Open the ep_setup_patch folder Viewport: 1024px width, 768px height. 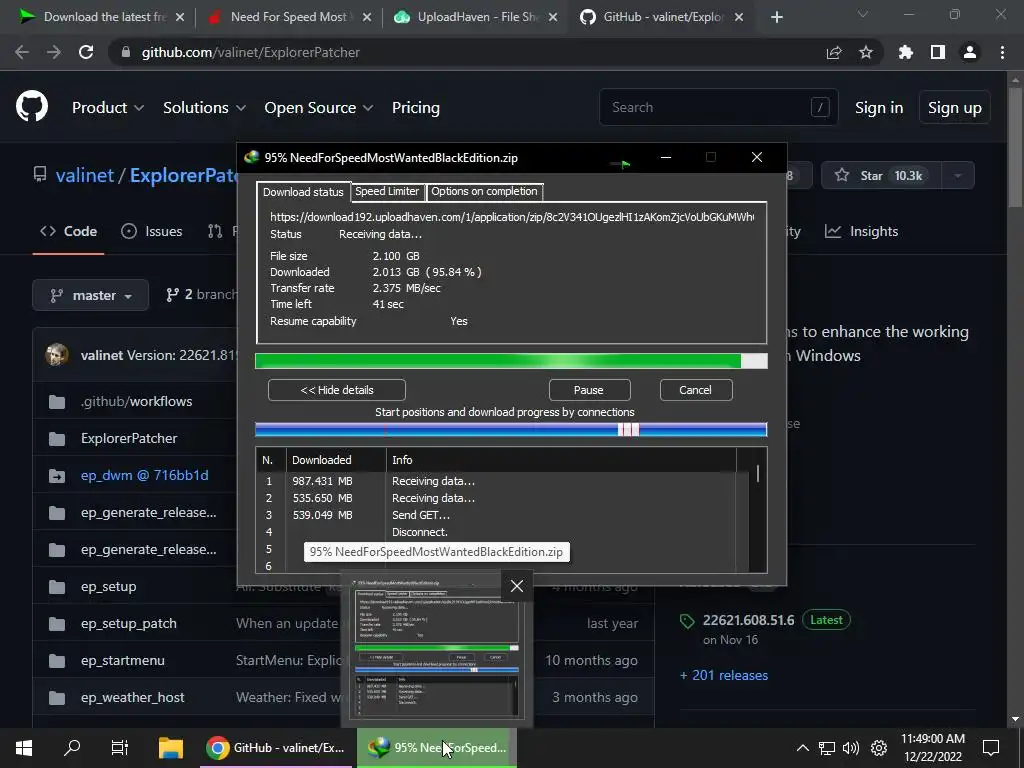click(129, 624)
